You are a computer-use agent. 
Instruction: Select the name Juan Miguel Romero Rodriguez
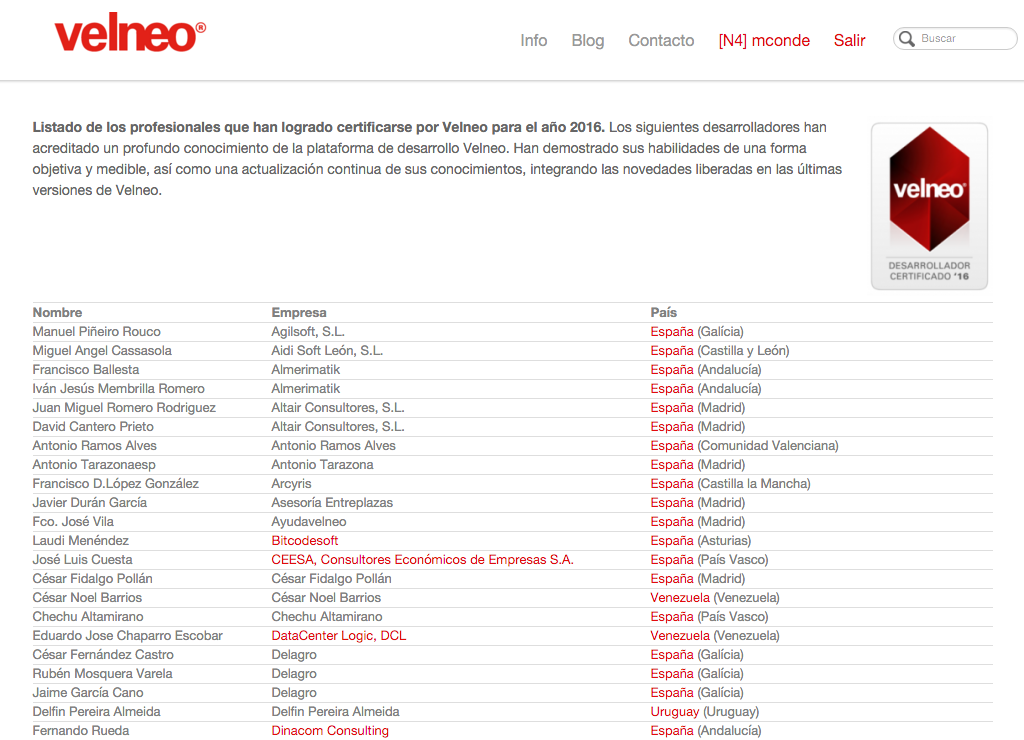point(124,408)
